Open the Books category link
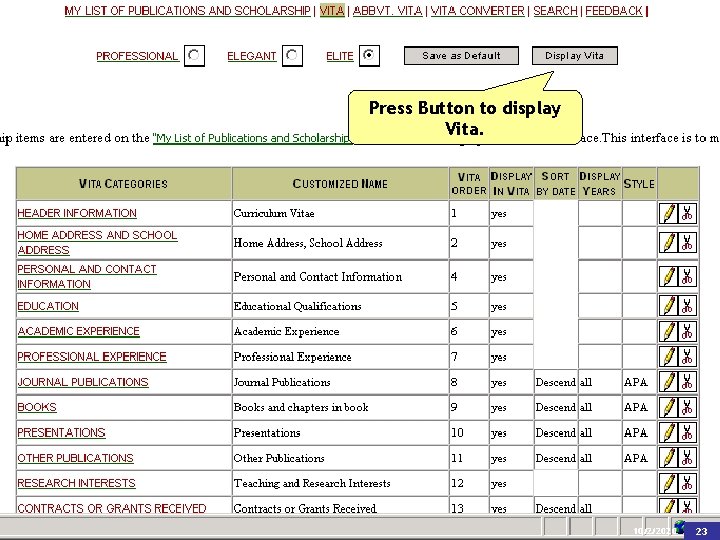 pyautogui.click(x=37, y=407)
